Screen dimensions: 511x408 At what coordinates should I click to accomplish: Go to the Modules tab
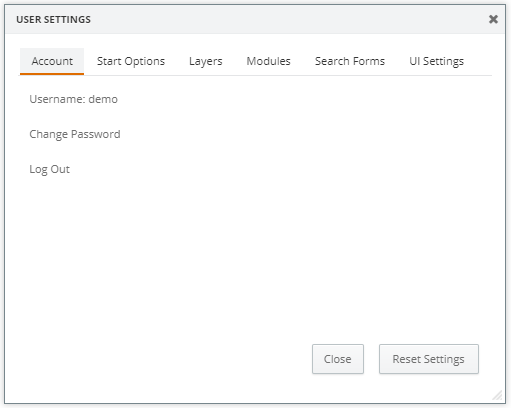(268, 61)
